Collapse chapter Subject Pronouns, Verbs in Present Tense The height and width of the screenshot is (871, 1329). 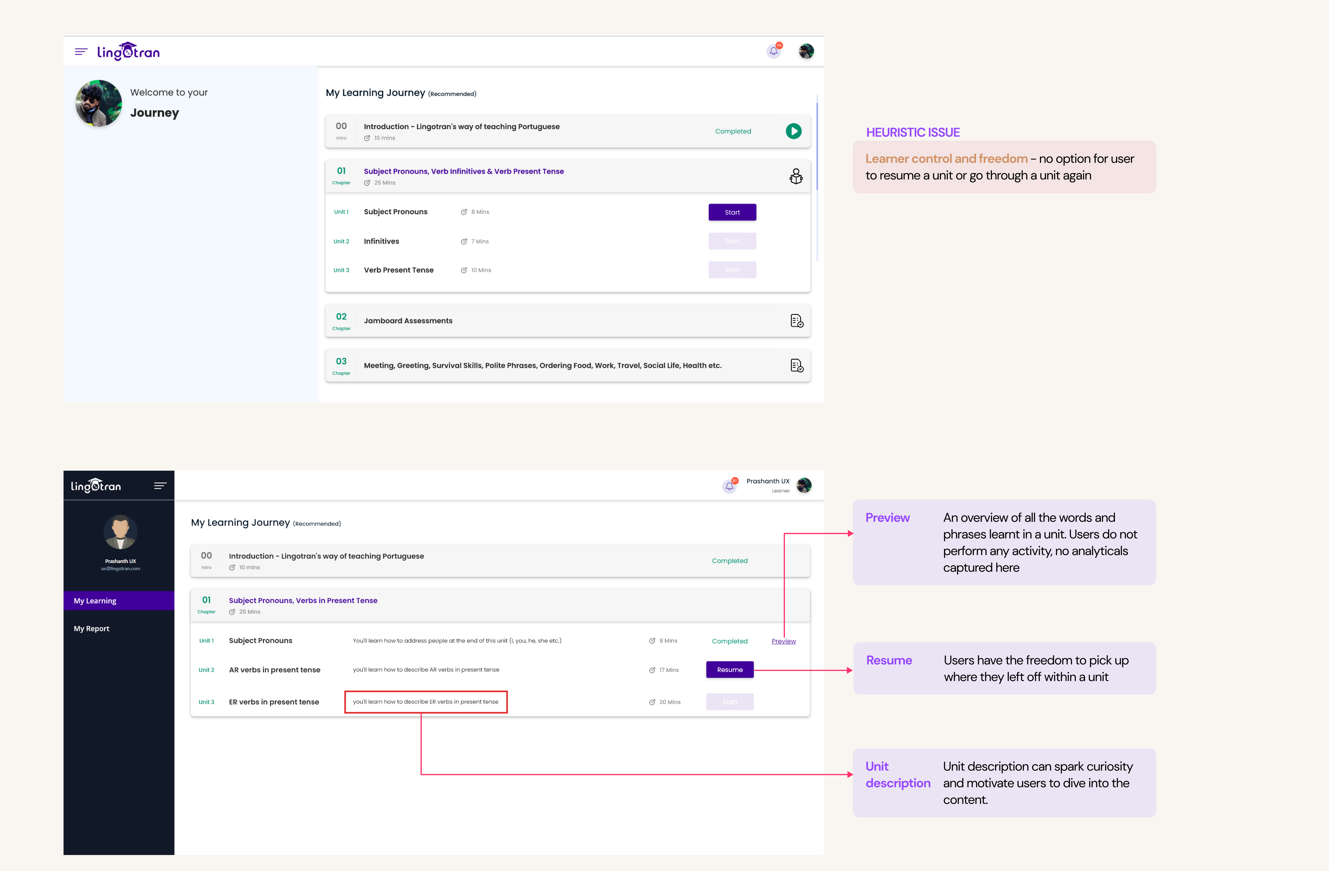click(x=303, y=601)
